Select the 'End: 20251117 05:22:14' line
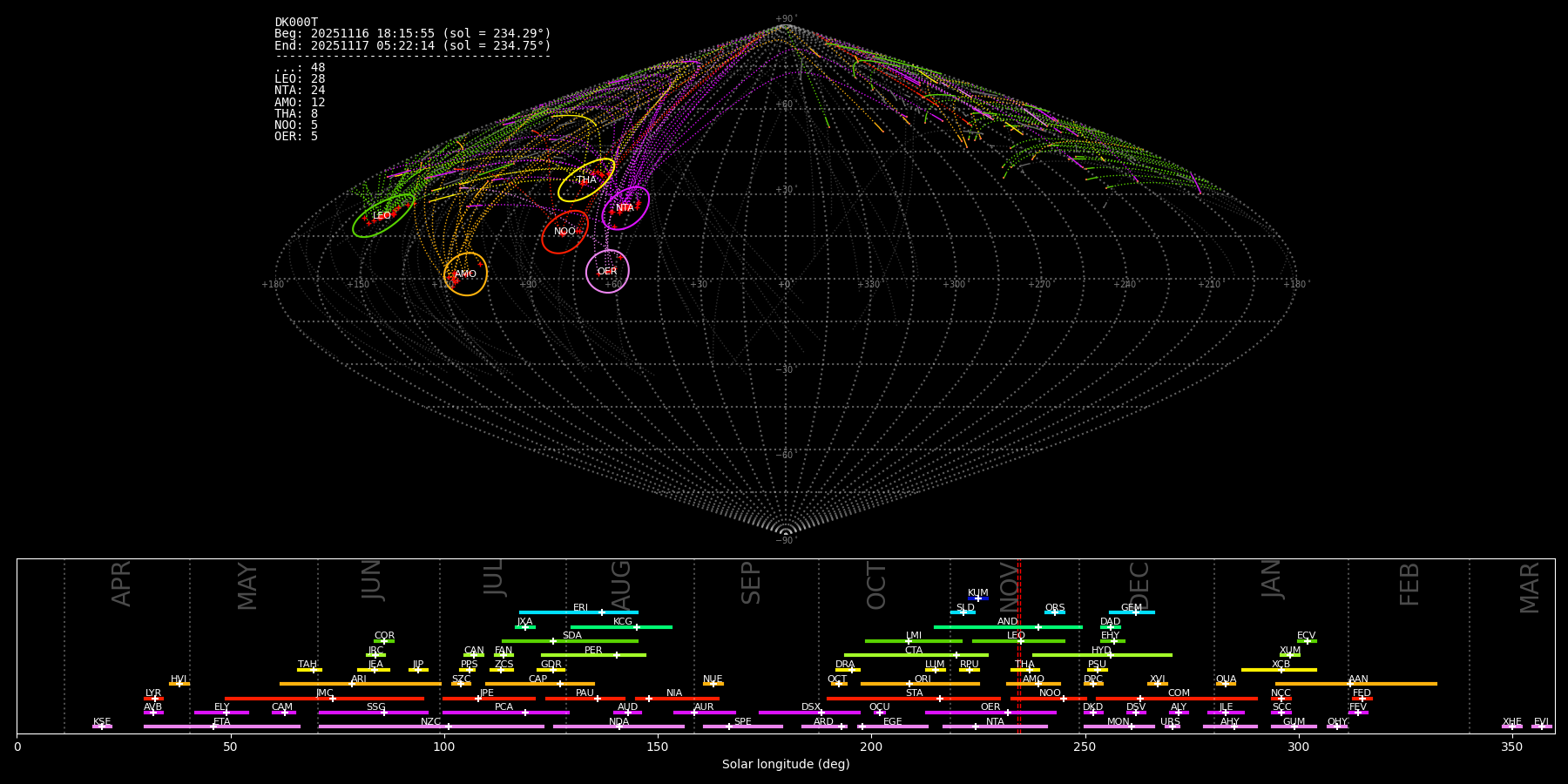 pyautogui.click(x=413, y=45)
